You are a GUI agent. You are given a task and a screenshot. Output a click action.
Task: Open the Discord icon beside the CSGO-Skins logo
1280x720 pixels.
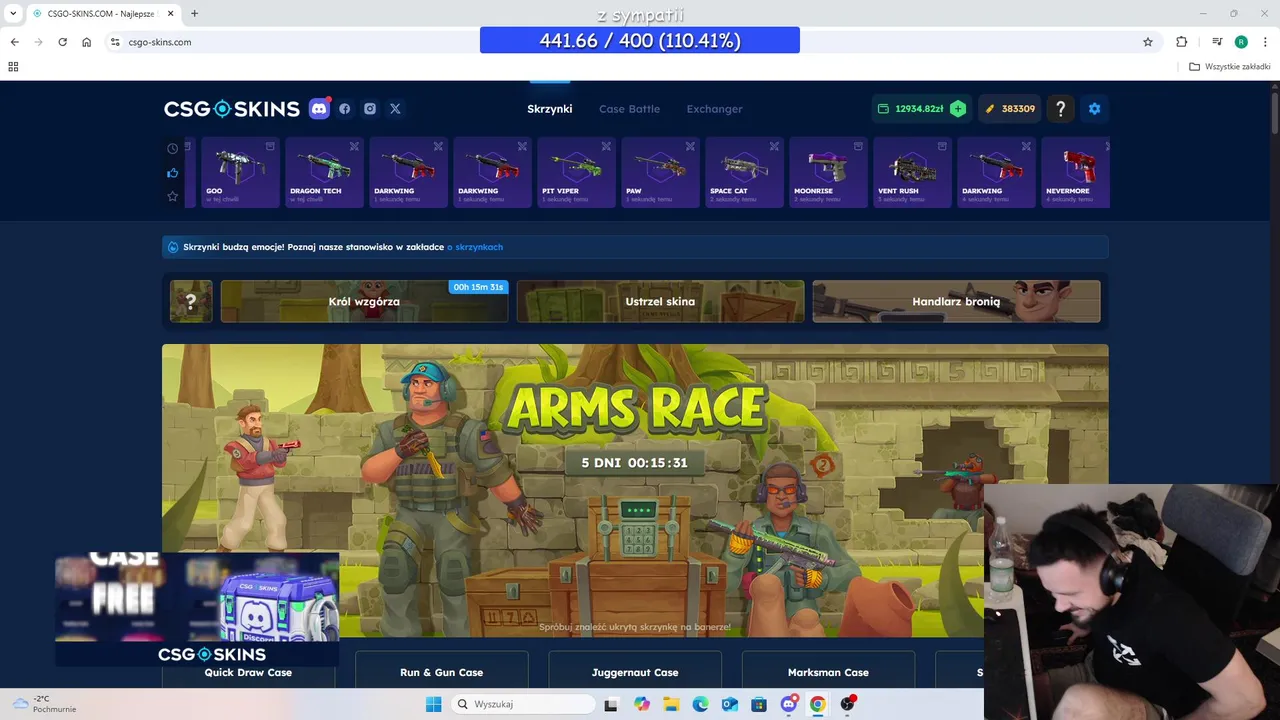click(x=319, y=108)
